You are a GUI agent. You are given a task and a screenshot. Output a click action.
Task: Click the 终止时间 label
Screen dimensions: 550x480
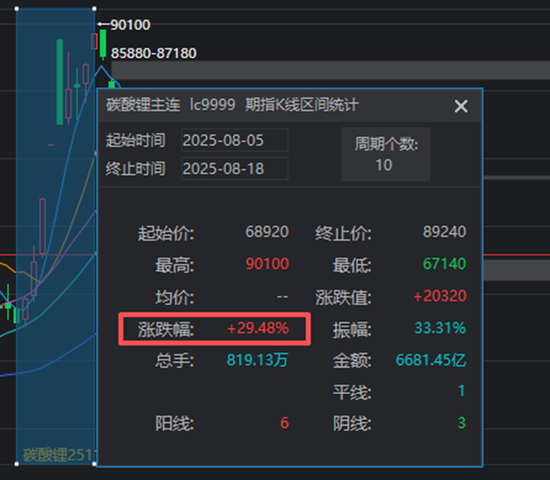[x=135, y=168]
